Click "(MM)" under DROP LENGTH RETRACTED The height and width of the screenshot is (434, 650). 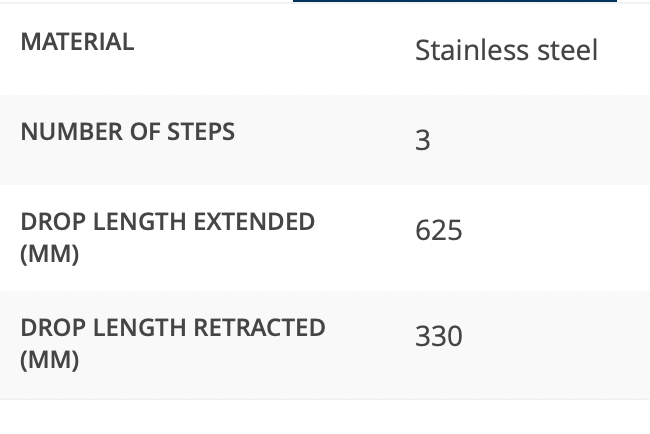(49, 360)
